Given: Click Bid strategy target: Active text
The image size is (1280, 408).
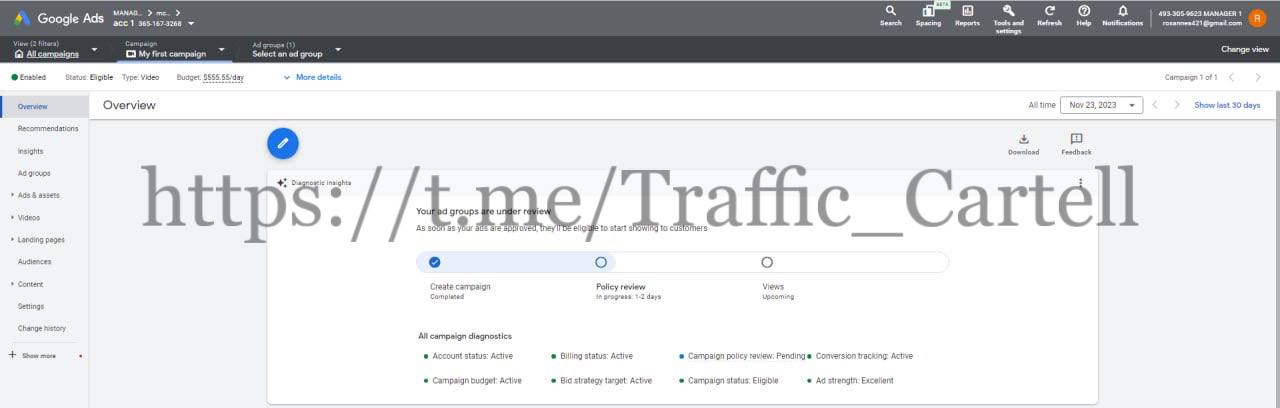Looking at the screenshot, I should 606,381.
